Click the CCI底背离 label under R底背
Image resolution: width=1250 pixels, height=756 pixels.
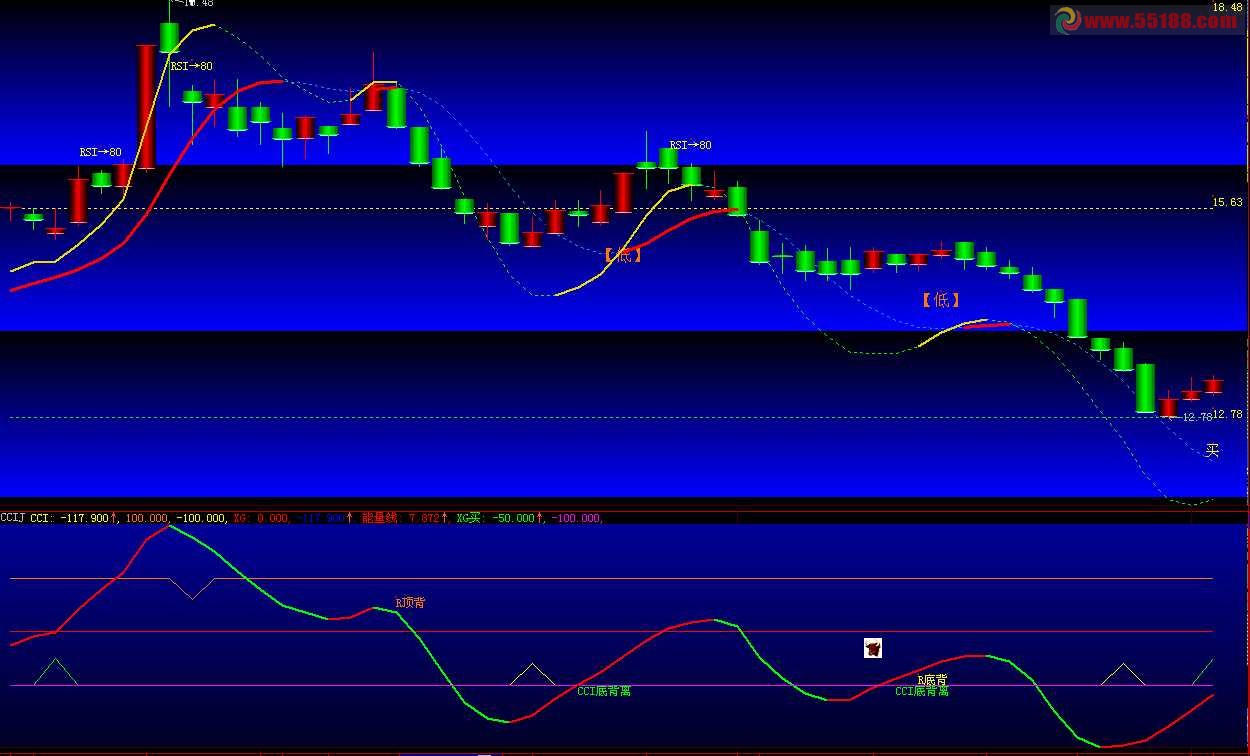922,691
